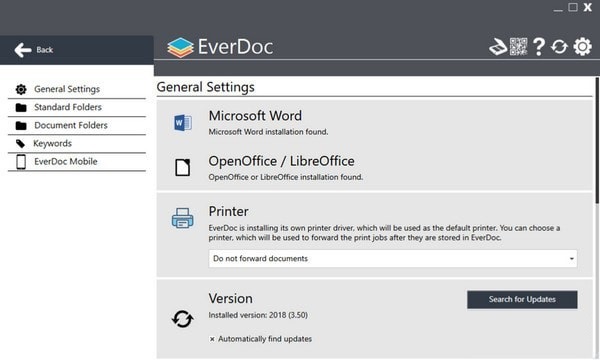Maximize the EverDoc window
600x360 pixels.
tap(573, 7)
